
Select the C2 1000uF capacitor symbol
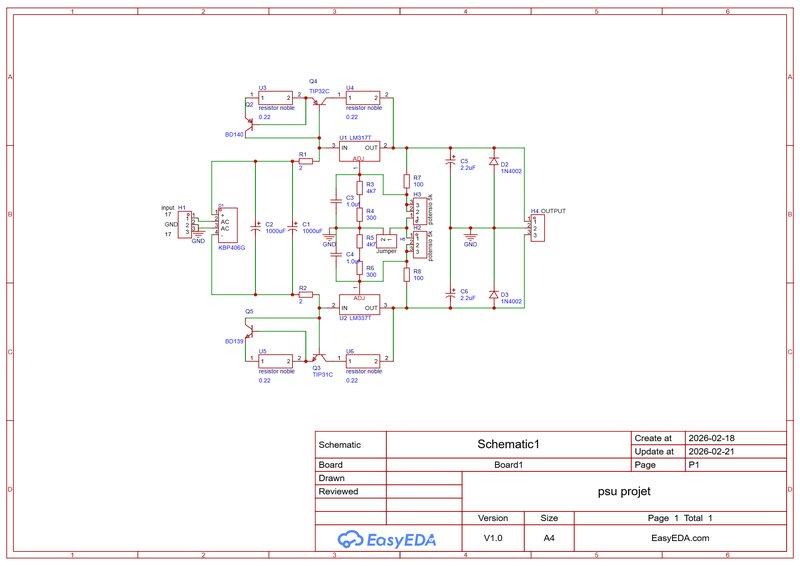(256, 228)
